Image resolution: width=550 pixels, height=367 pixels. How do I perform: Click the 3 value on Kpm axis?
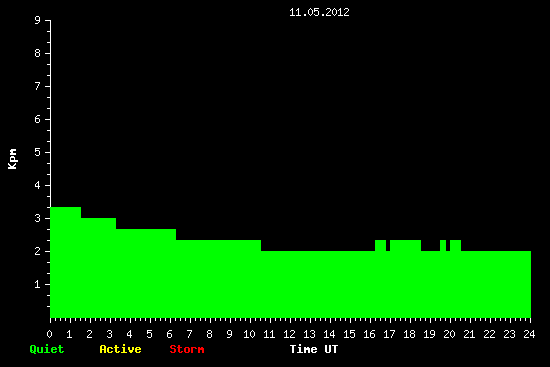click(x=38, y=218)
